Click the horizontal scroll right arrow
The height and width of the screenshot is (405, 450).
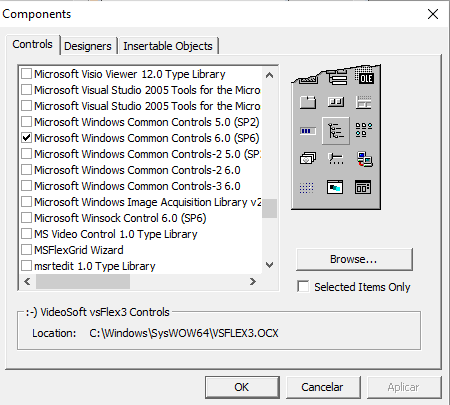(253, 282)
